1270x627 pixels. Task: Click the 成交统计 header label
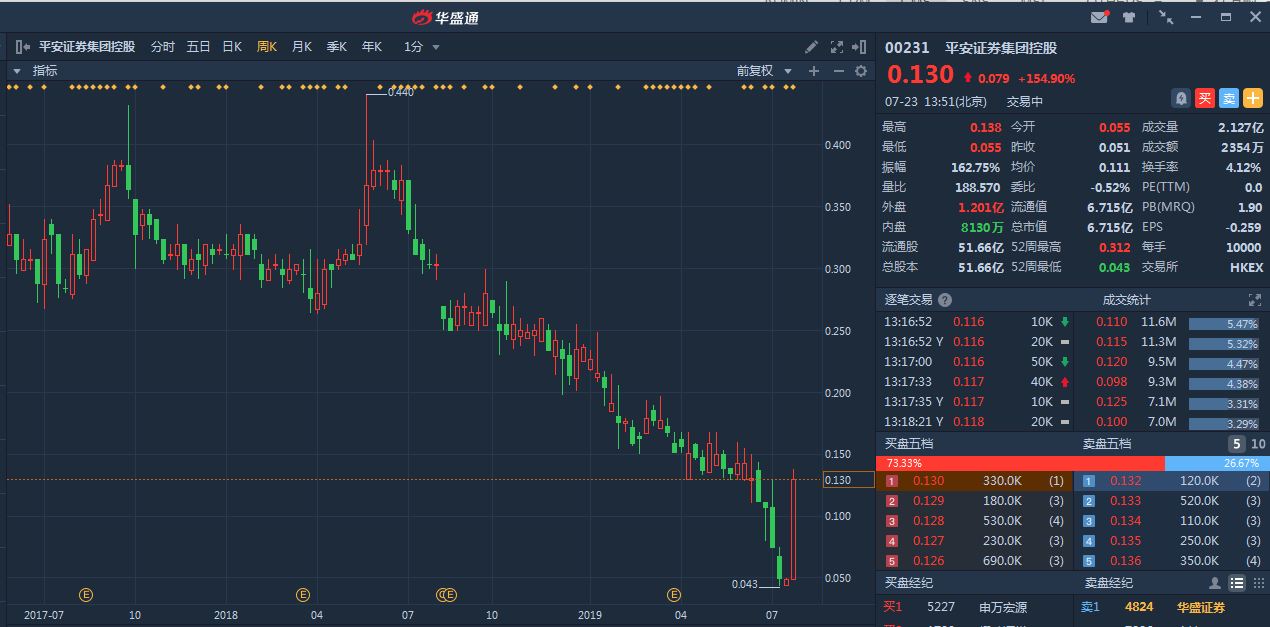pos(1126,300)
